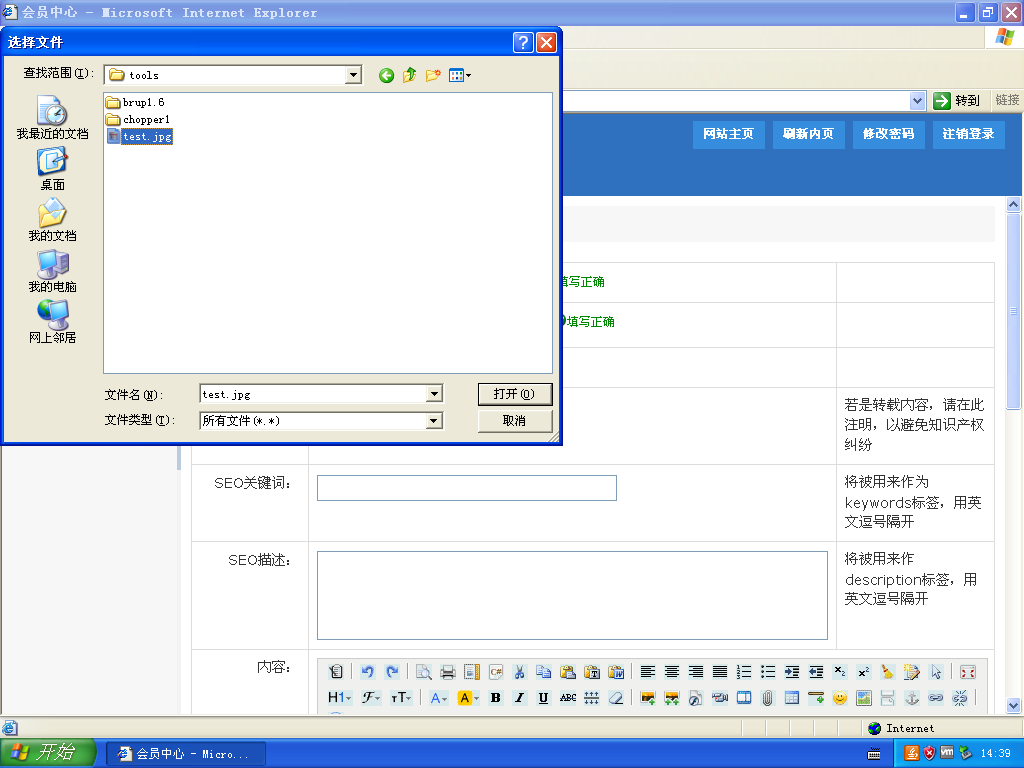The width and height of the screenshot is (1024, 768).
Task: Paste from Word using the W clipboard icon
Action: 616,671
